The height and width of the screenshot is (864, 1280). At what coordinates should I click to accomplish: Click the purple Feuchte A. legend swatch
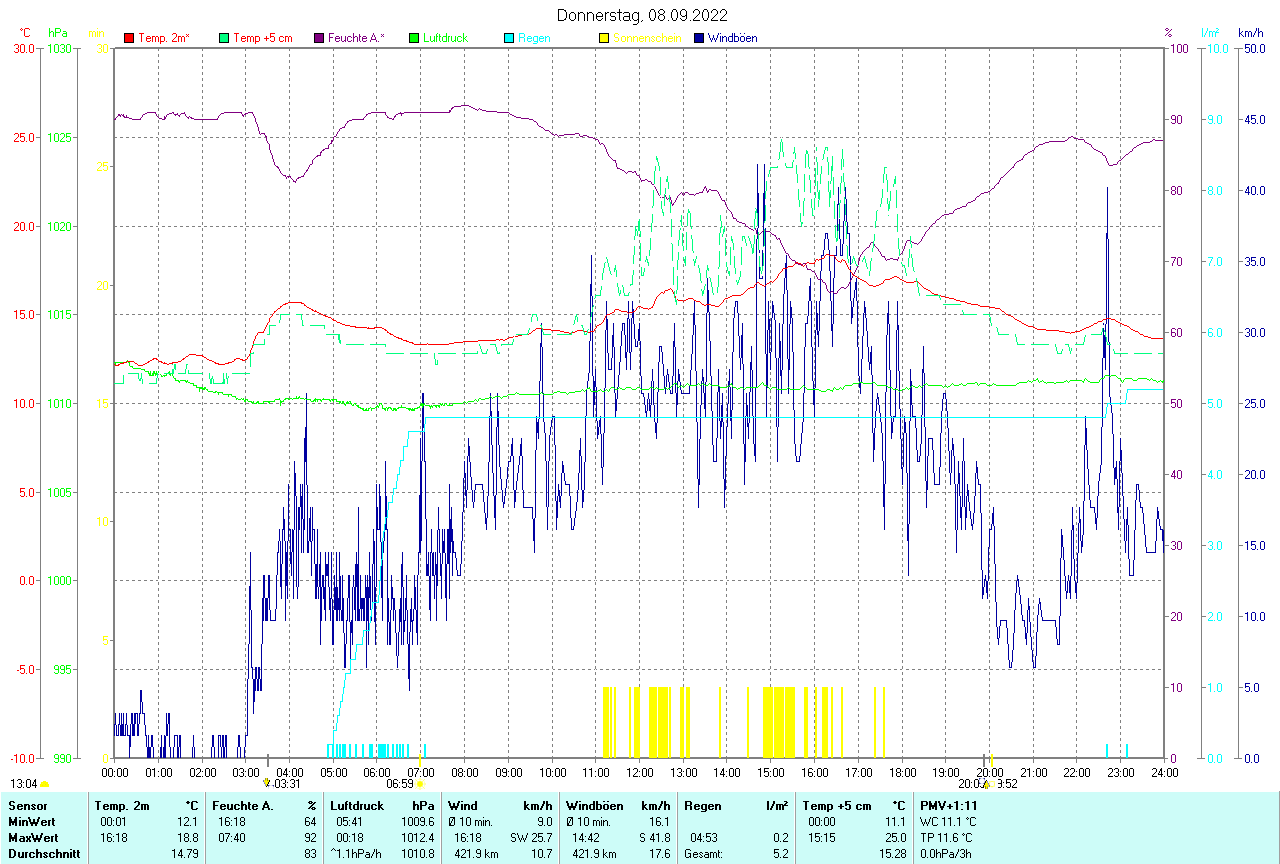pos(319,38)
